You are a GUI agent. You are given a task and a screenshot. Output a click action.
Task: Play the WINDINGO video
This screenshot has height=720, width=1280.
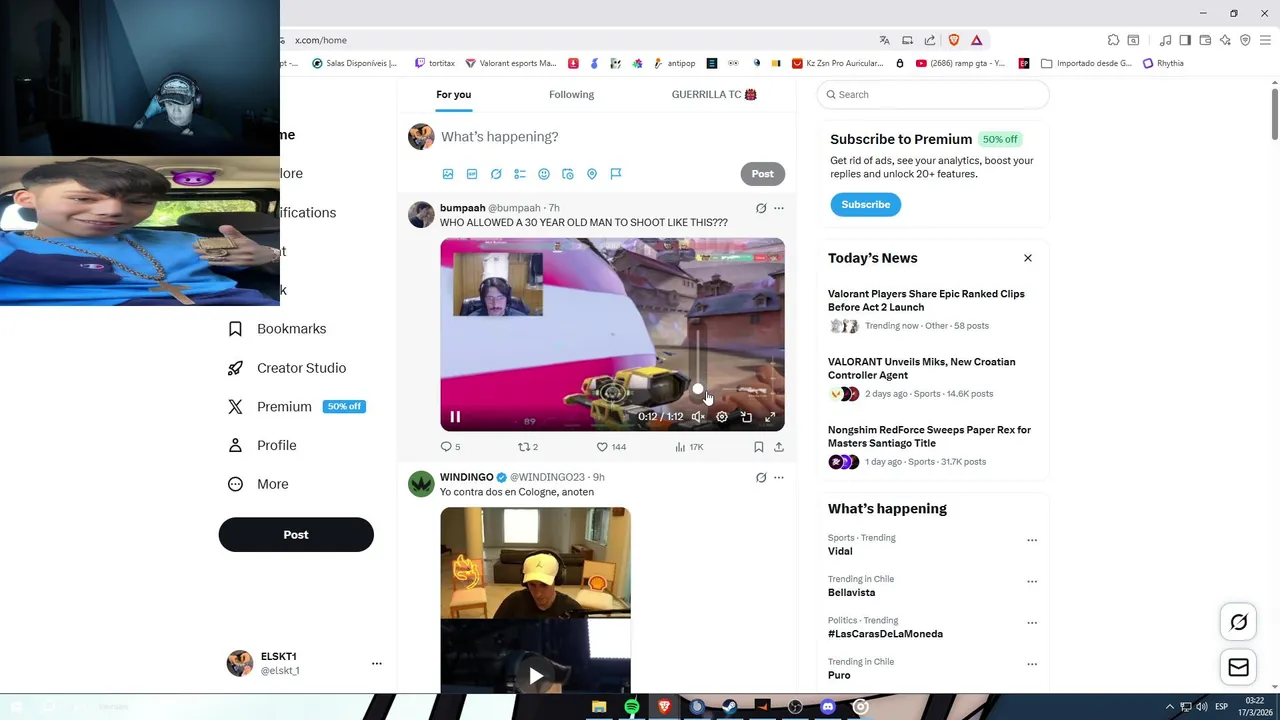pyautogui.click(x=536, y=676)
